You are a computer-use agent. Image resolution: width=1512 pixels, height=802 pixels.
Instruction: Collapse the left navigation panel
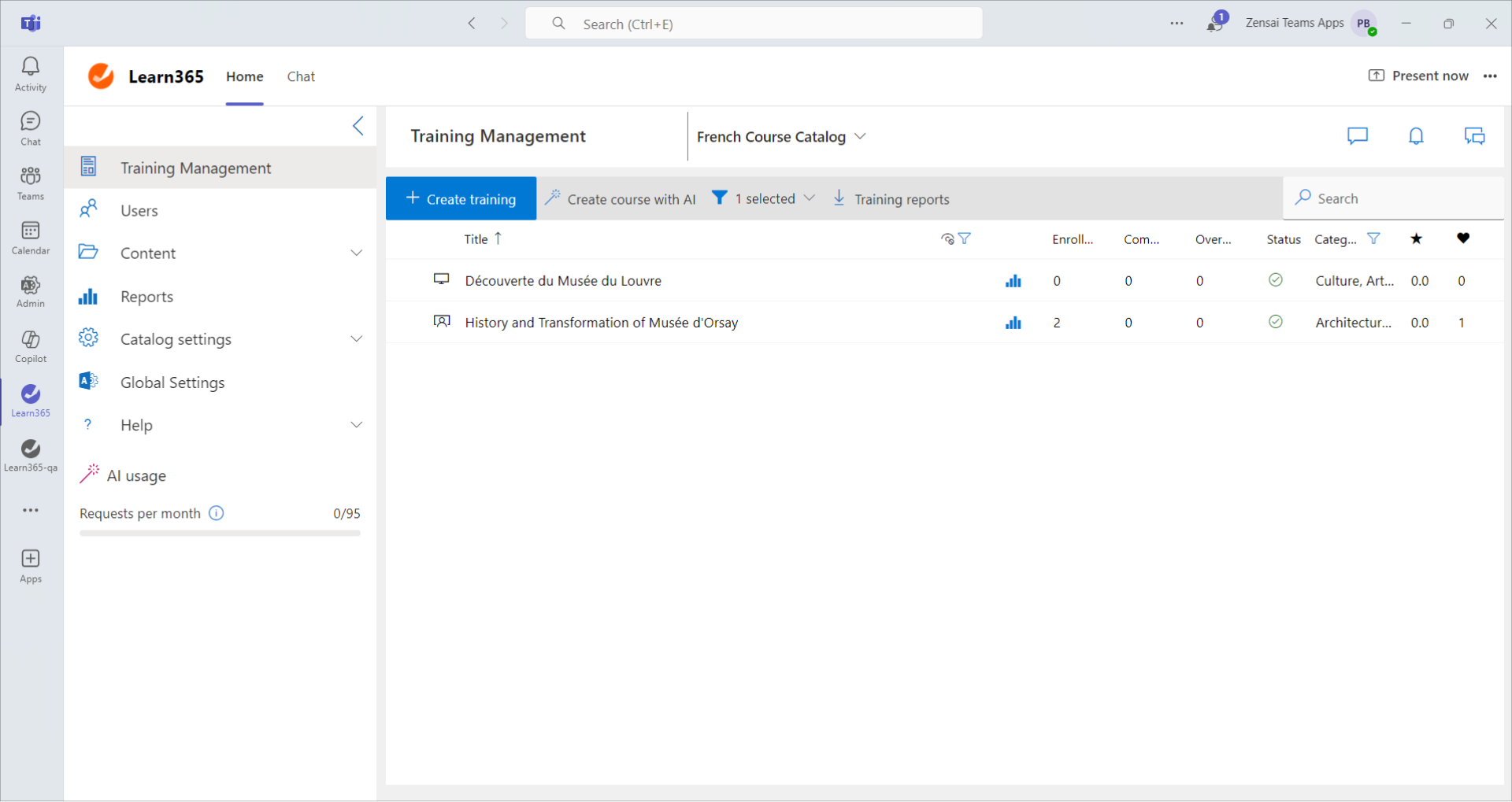pos(358,126)
